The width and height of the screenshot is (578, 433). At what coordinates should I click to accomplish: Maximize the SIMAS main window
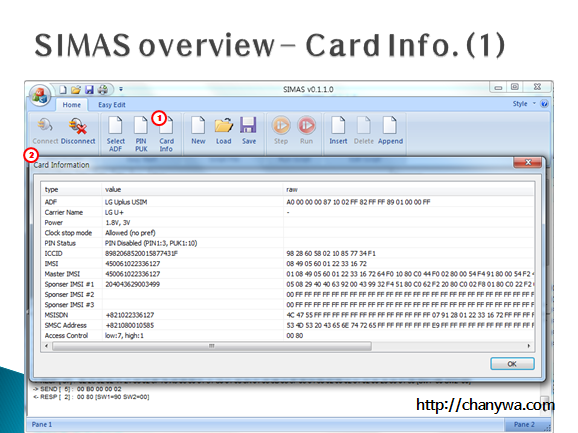(x=515, y=87)
